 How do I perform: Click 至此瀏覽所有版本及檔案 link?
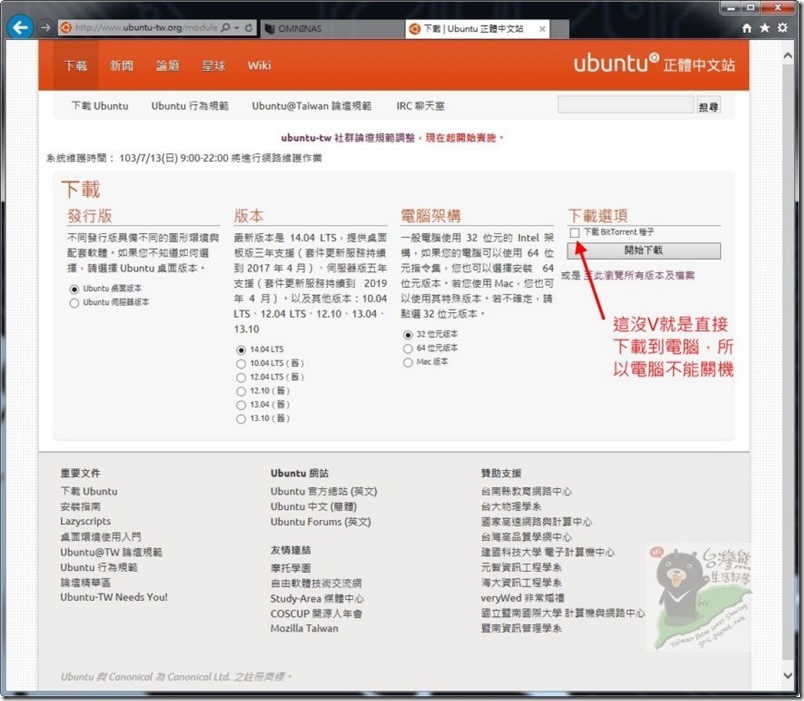pos(639,275)
